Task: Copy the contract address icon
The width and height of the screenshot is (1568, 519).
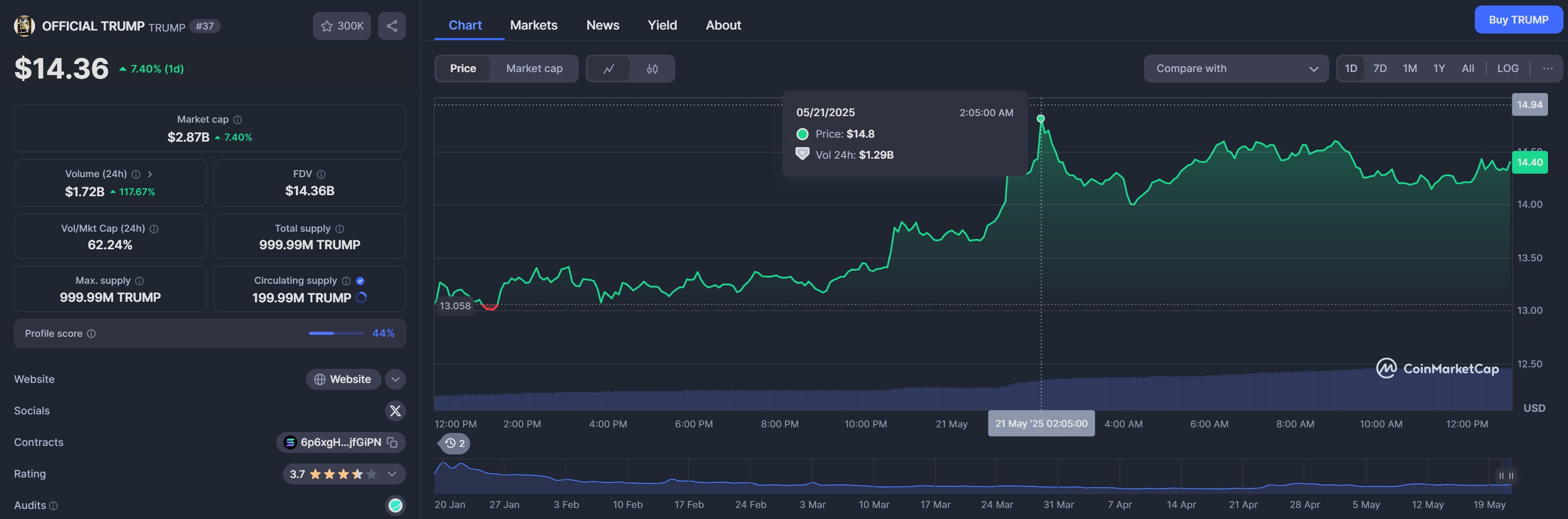Action: point(392,442)
